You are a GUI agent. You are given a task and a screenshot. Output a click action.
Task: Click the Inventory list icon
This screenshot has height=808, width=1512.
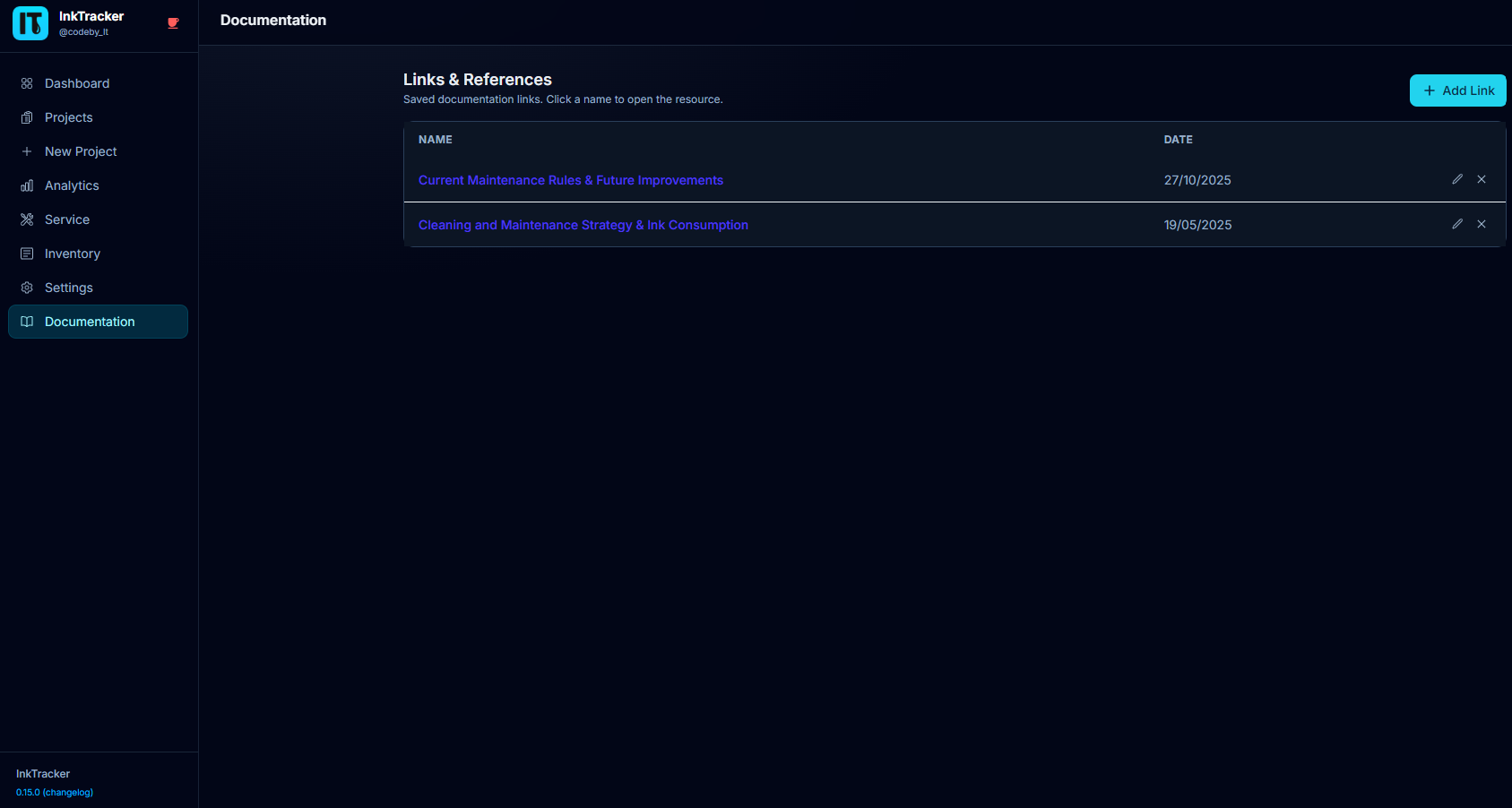click(x=27, y=254)
